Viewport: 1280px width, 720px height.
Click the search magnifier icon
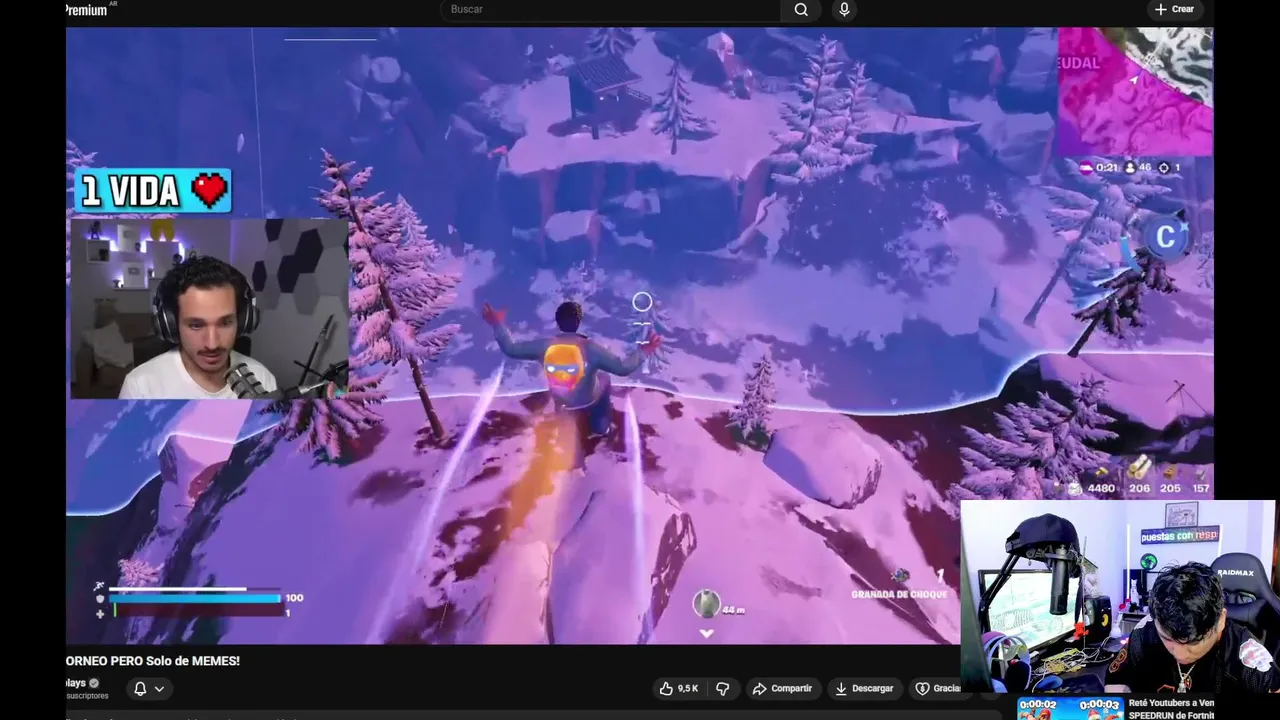[x=801, y=10]
